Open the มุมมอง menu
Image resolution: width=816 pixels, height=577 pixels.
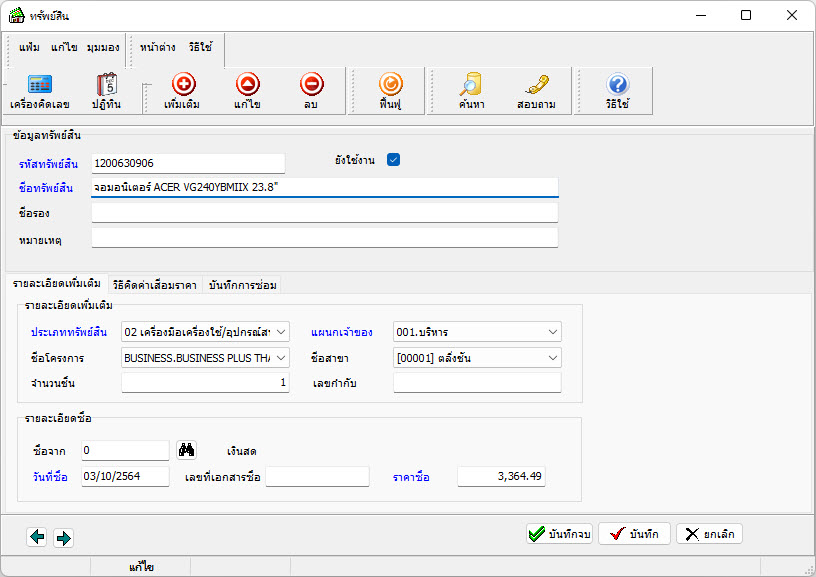[103, 47]
